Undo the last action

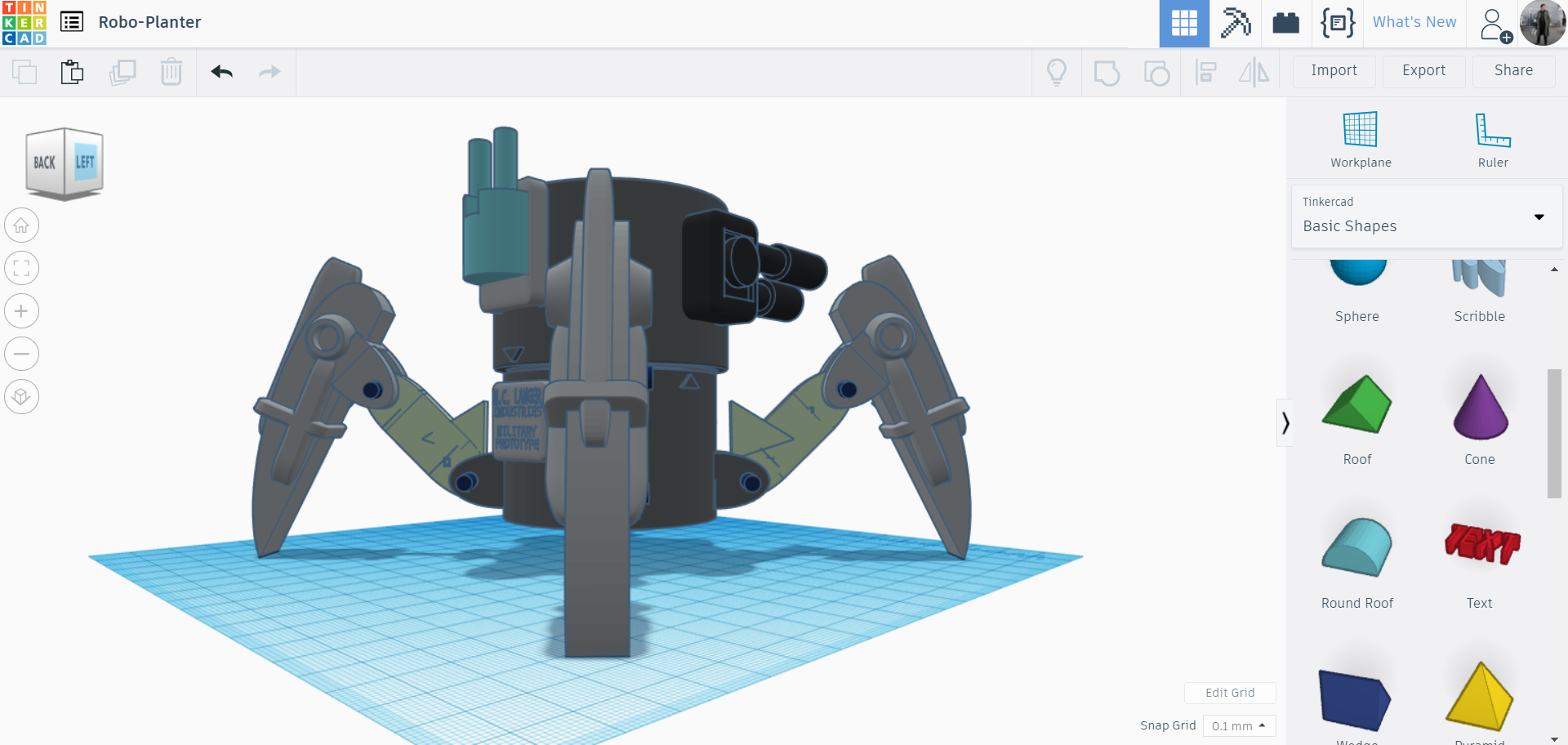[x=222, y=72]
